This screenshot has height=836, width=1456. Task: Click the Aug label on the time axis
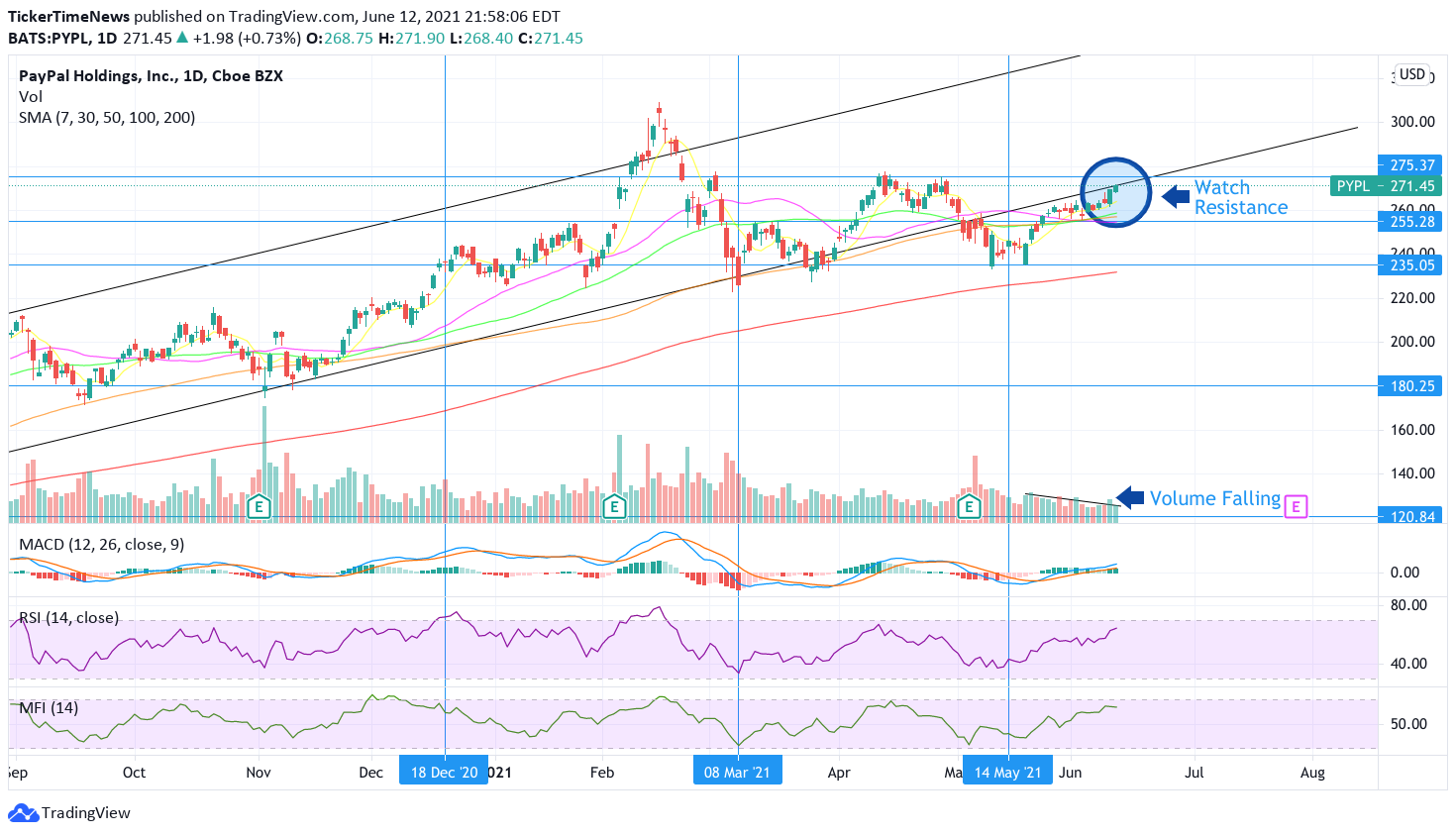pos(1312,773)
